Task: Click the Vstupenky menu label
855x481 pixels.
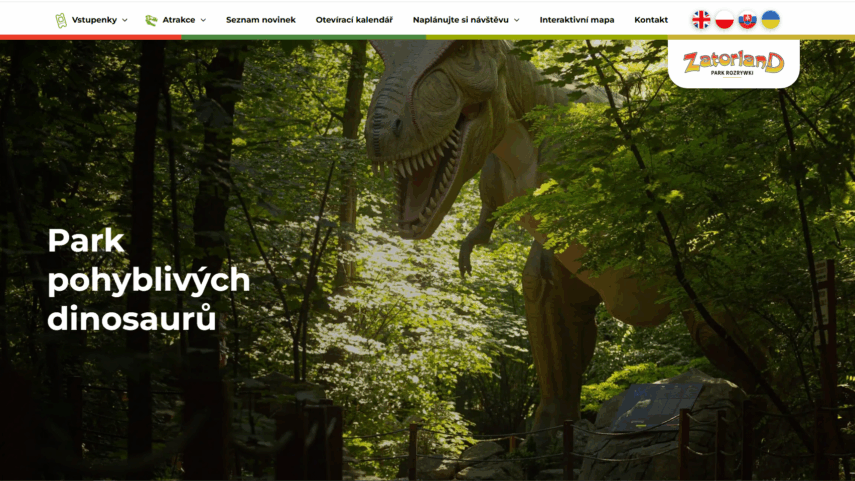Action: tap(94, 20)
